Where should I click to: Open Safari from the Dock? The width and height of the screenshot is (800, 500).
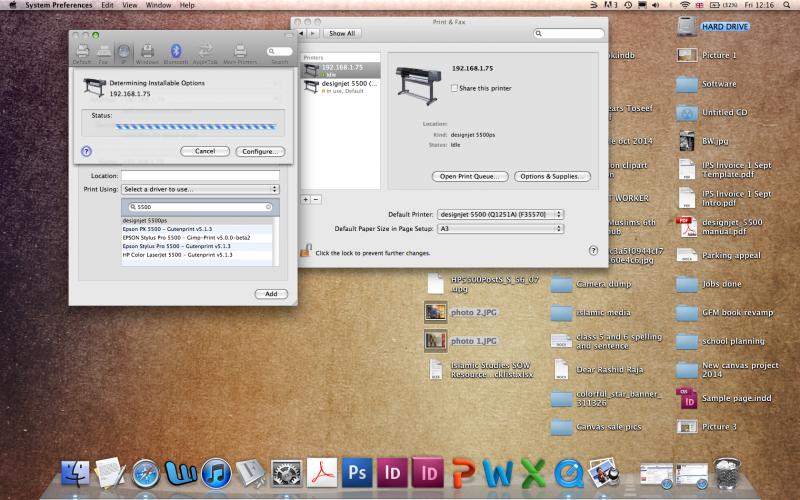click(145, 474)
